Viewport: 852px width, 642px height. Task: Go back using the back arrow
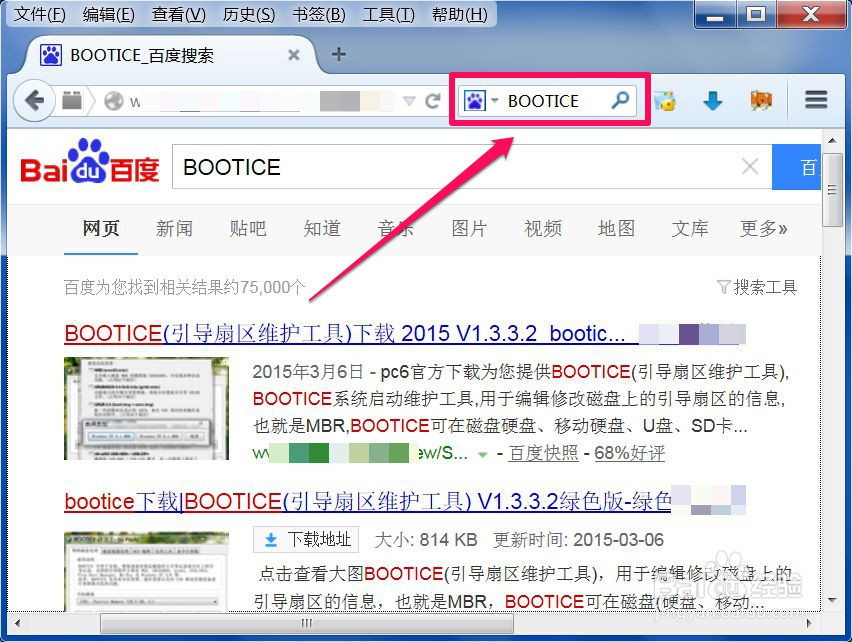click(x=33, y=100)
